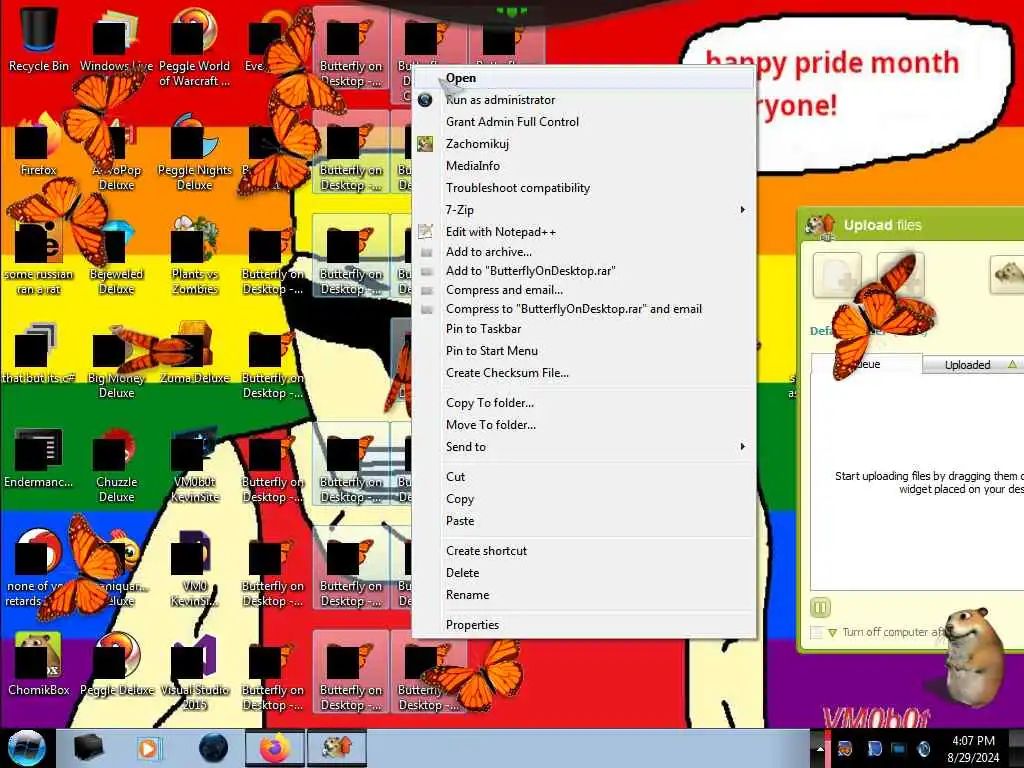Choose Create Checksum File...
This screenshot has height=768, width=1024.
pyautogui.click(x=584, y=373)
